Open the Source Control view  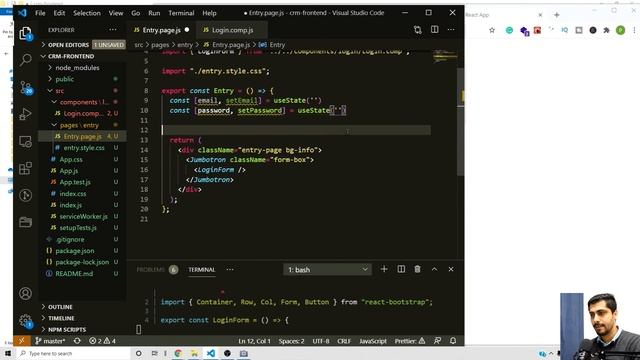(x=25, y=87)
